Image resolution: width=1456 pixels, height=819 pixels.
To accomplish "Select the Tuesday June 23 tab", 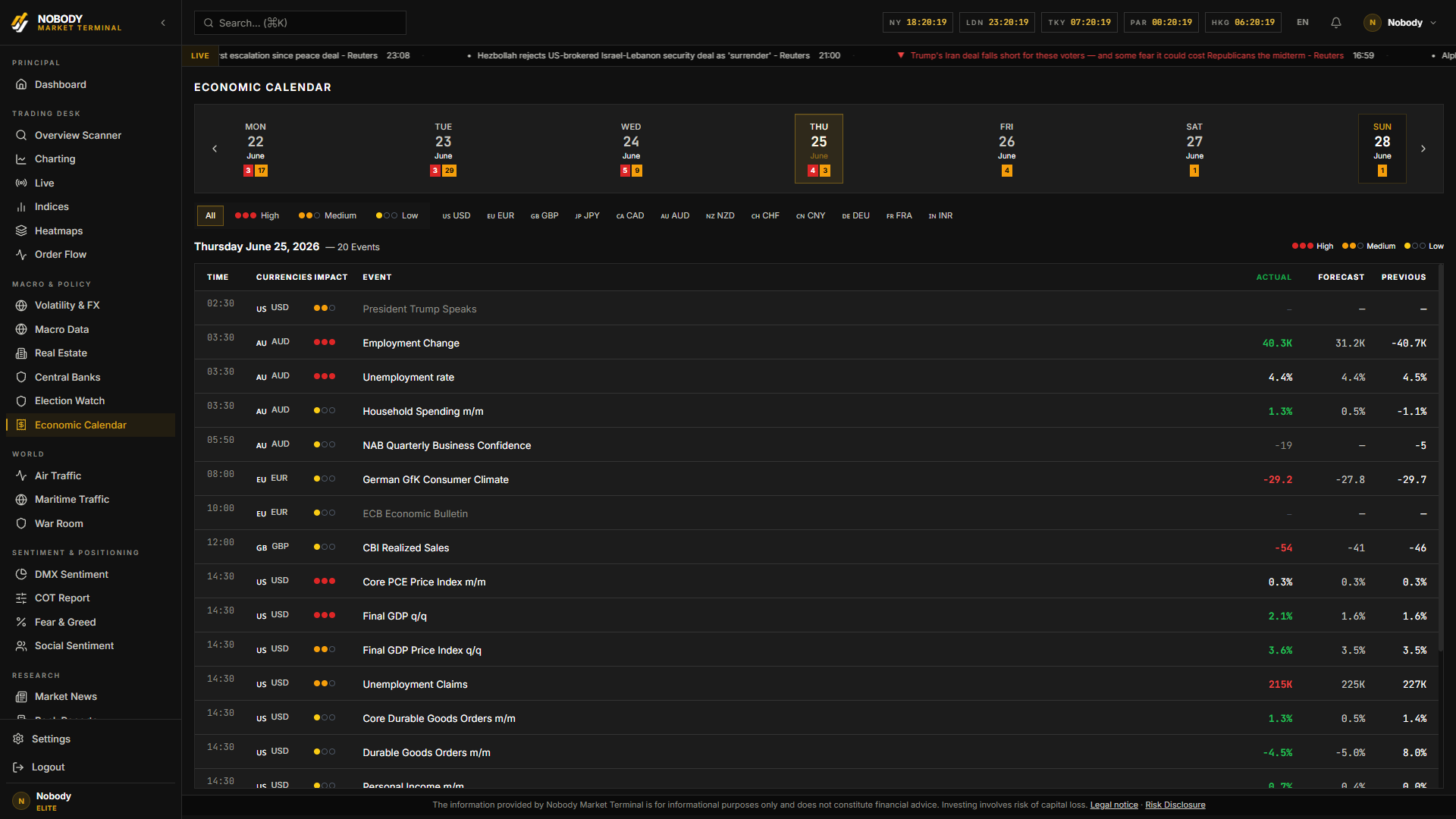I will pos(444,149).
